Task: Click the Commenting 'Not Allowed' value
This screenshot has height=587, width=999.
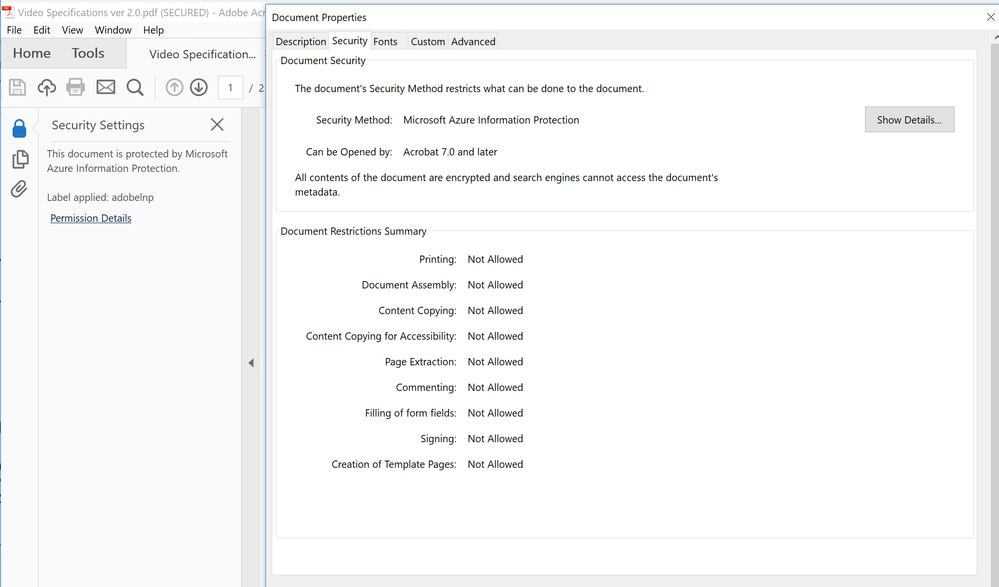Action: (x=495, y=388)
